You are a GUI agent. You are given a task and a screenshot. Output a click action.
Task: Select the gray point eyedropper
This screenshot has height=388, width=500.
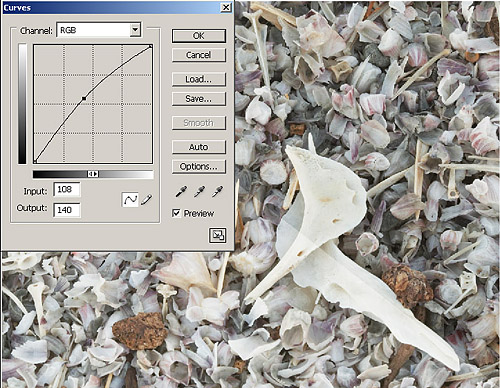[199, 192]
